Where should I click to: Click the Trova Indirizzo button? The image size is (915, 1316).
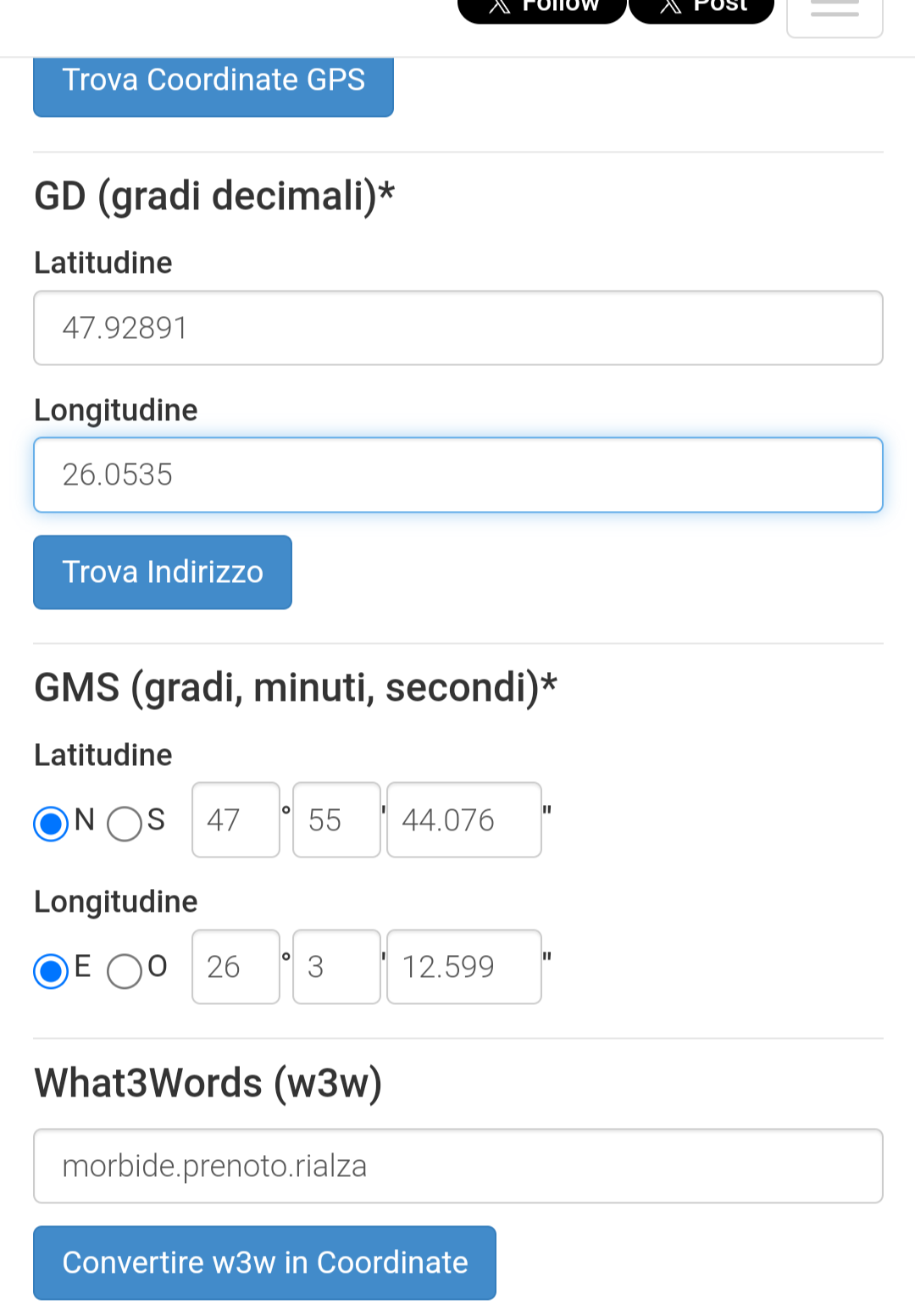point(163,572)
